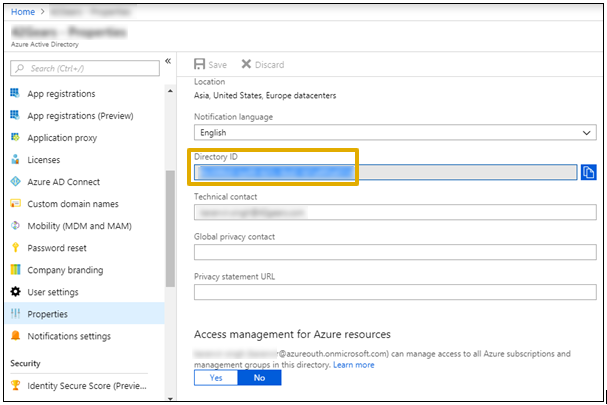Open the Notification language dropdown

394,132
